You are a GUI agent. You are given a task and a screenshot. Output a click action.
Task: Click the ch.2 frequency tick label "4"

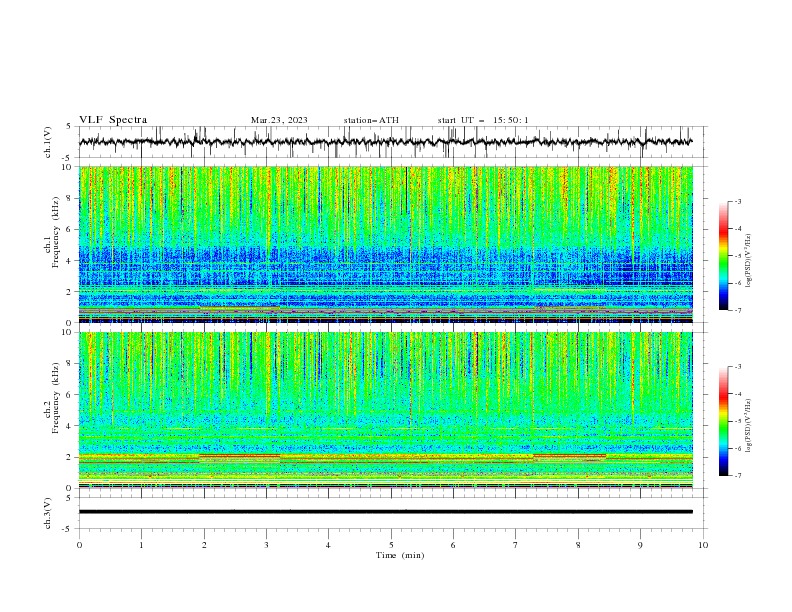(x=70, y=426)
